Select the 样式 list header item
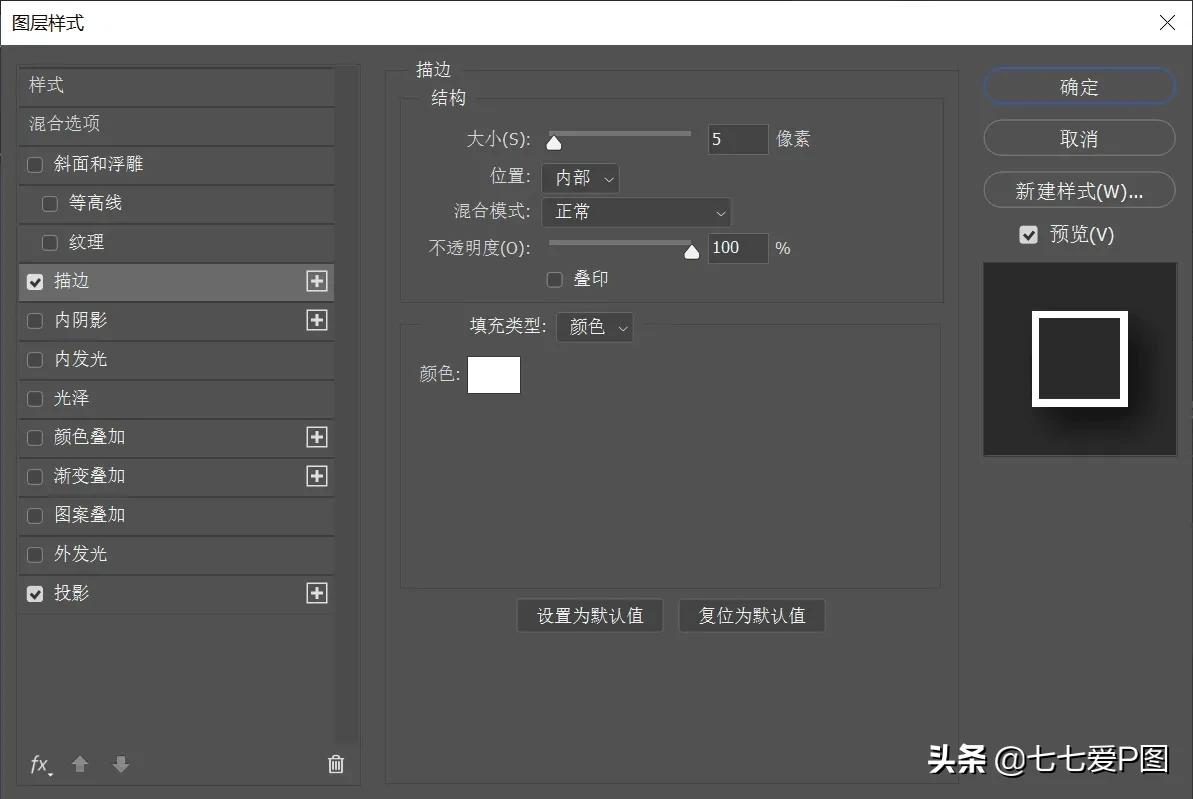The image size is (1193, 799). 175,86
